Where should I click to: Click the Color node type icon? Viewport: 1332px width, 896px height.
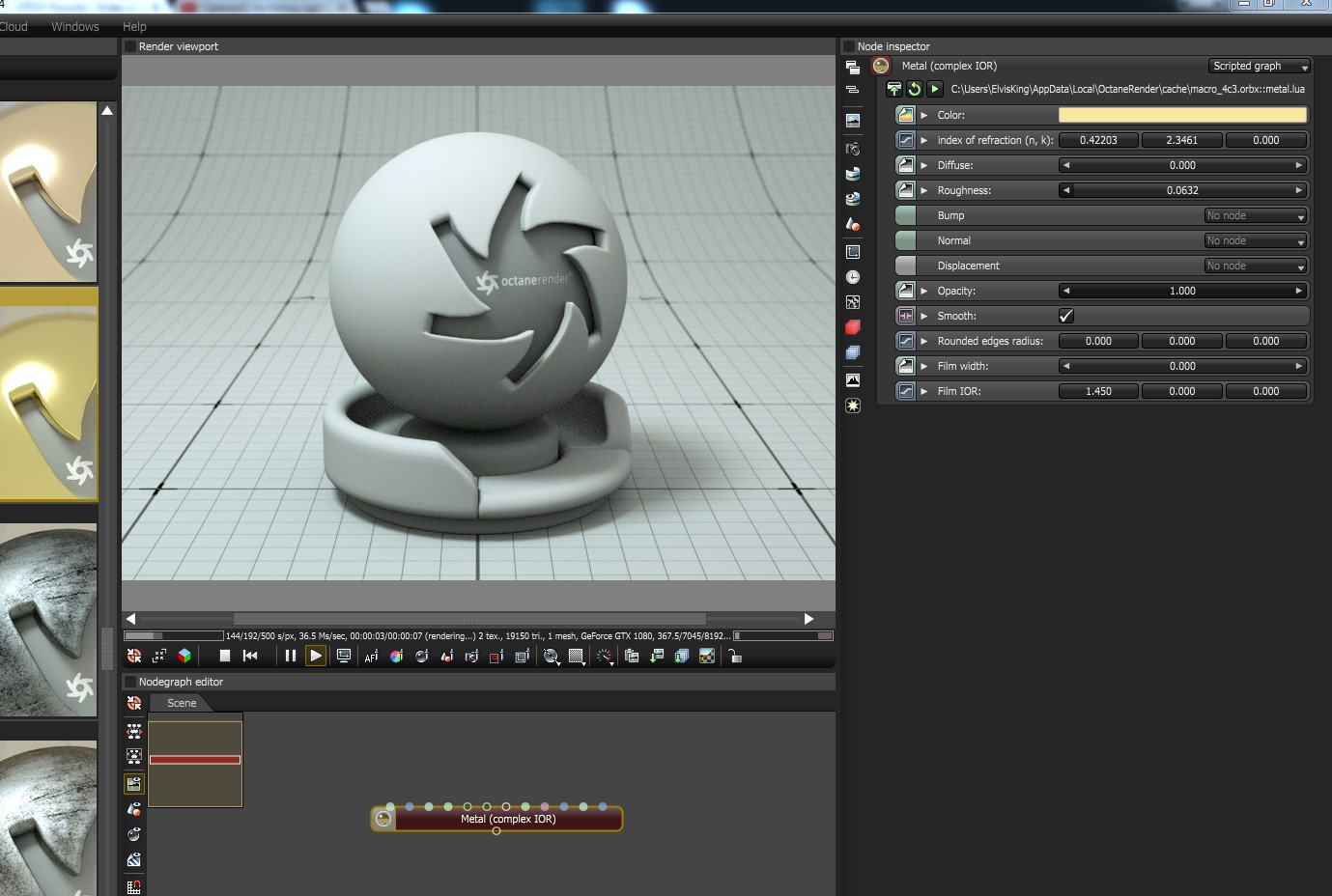click(x=905, y=115)
